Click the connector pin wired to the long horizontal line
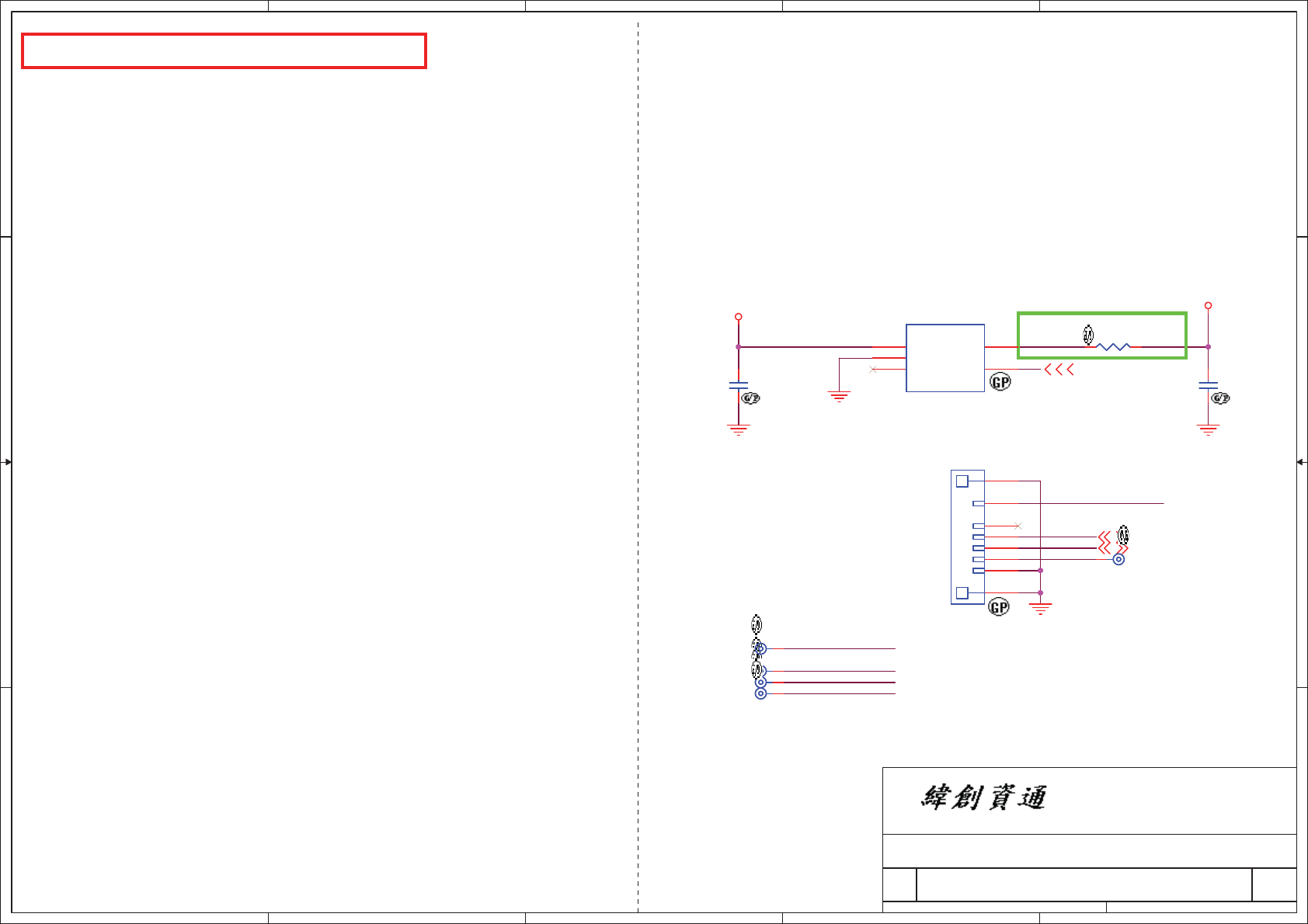The width and height of the screenshot is (1308, 924). coord(979,503)
